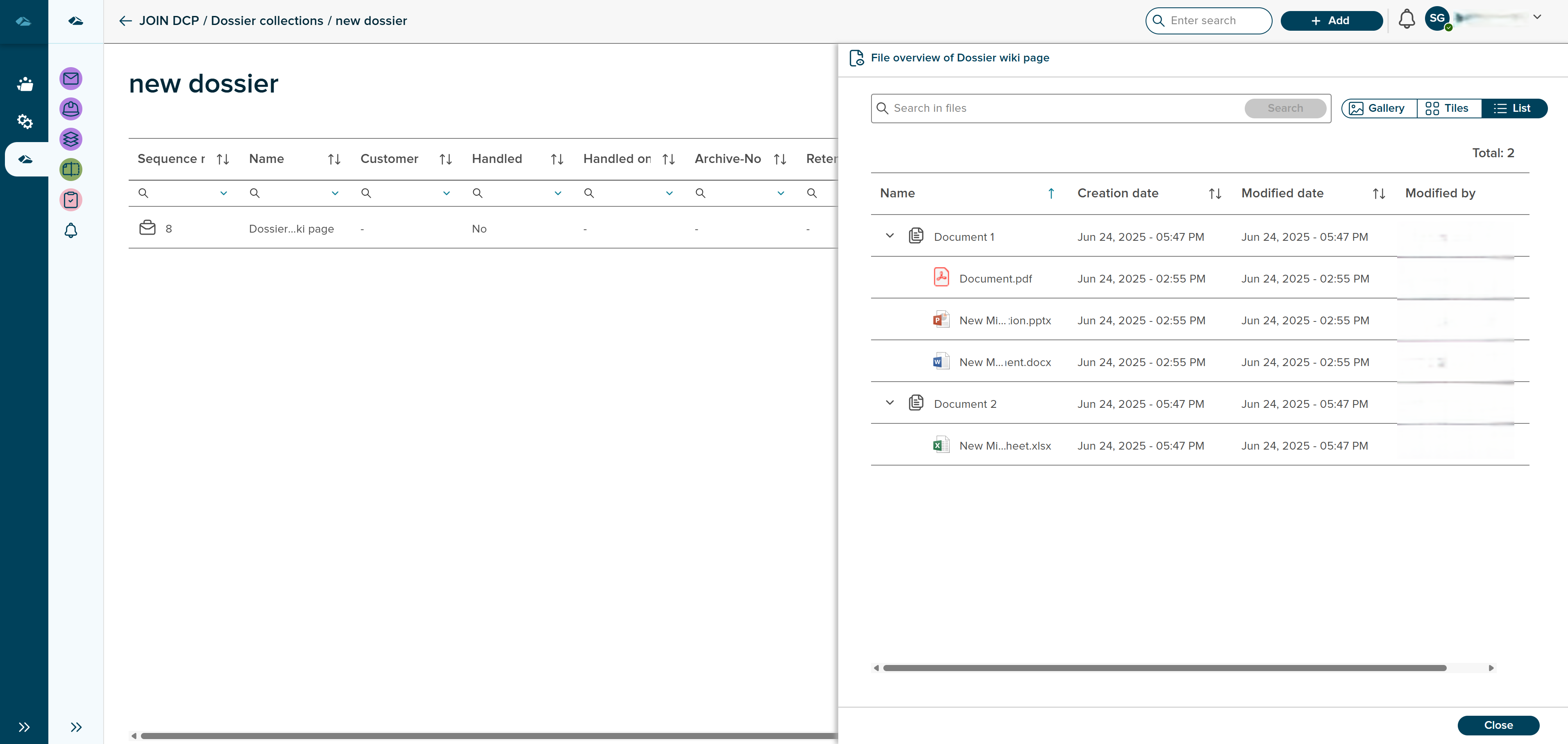Click the file list horizontal scrollbar
Screen dimensions: 1568x744
1164,668
